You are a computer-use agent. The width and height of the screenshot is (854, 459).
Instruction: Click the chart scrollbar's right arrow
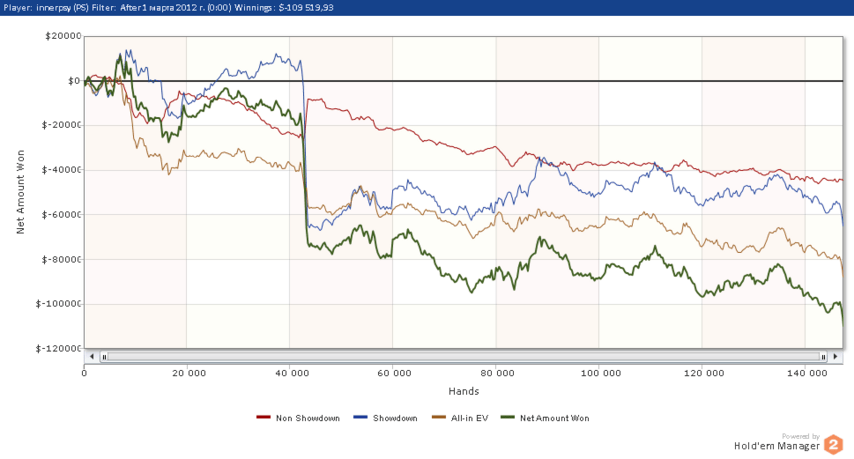click(836, 356)
